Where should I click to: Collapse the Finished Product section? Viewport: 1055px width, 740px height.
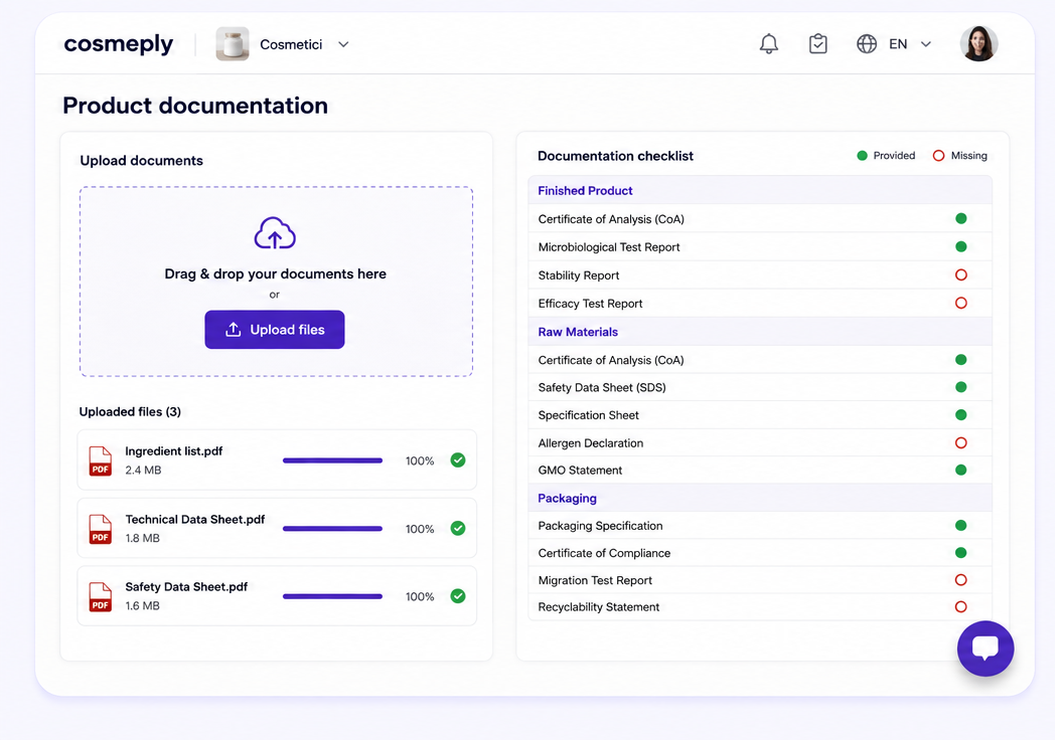760,190
